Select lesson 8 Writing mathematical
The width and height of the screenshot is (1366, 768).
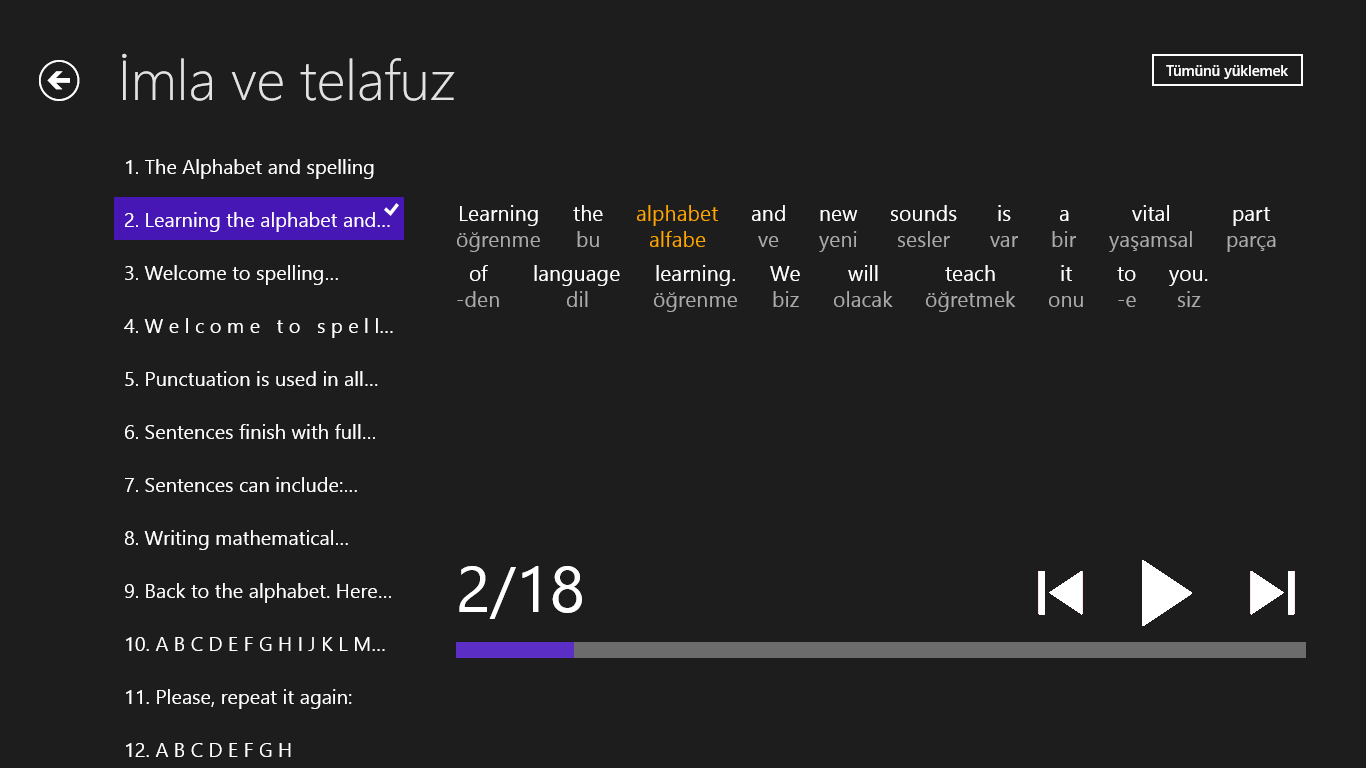[236, 538]
